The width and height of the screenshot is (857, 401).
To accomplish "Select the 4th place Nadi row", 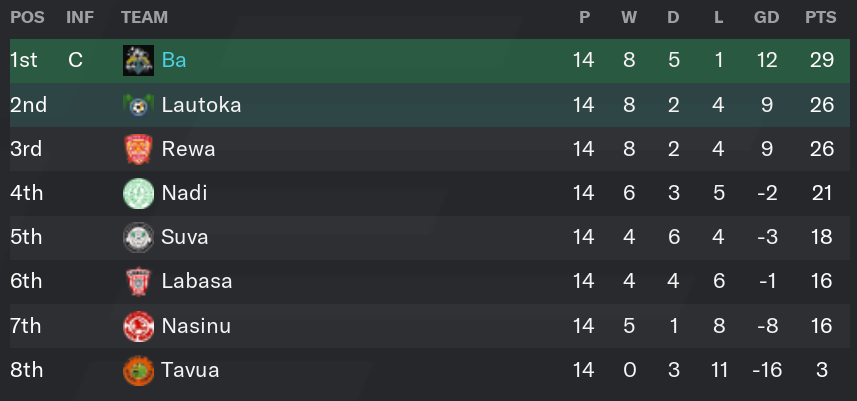I will (x=430, y=193).
